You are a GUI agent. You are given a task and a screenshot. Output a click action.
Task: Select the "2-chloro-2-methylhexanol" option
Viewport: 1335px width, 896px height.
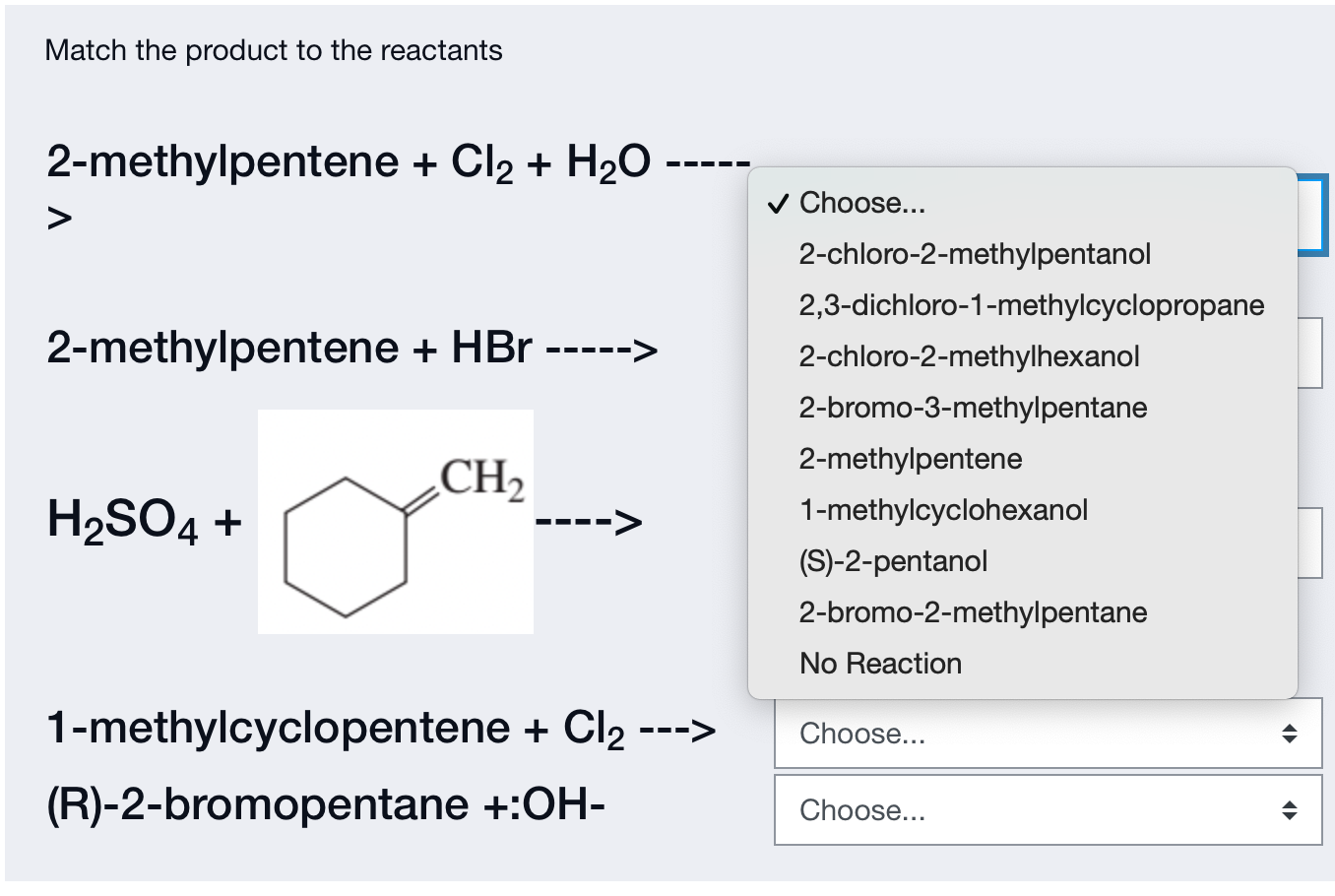pyautogui.click(x=969, y=356)
